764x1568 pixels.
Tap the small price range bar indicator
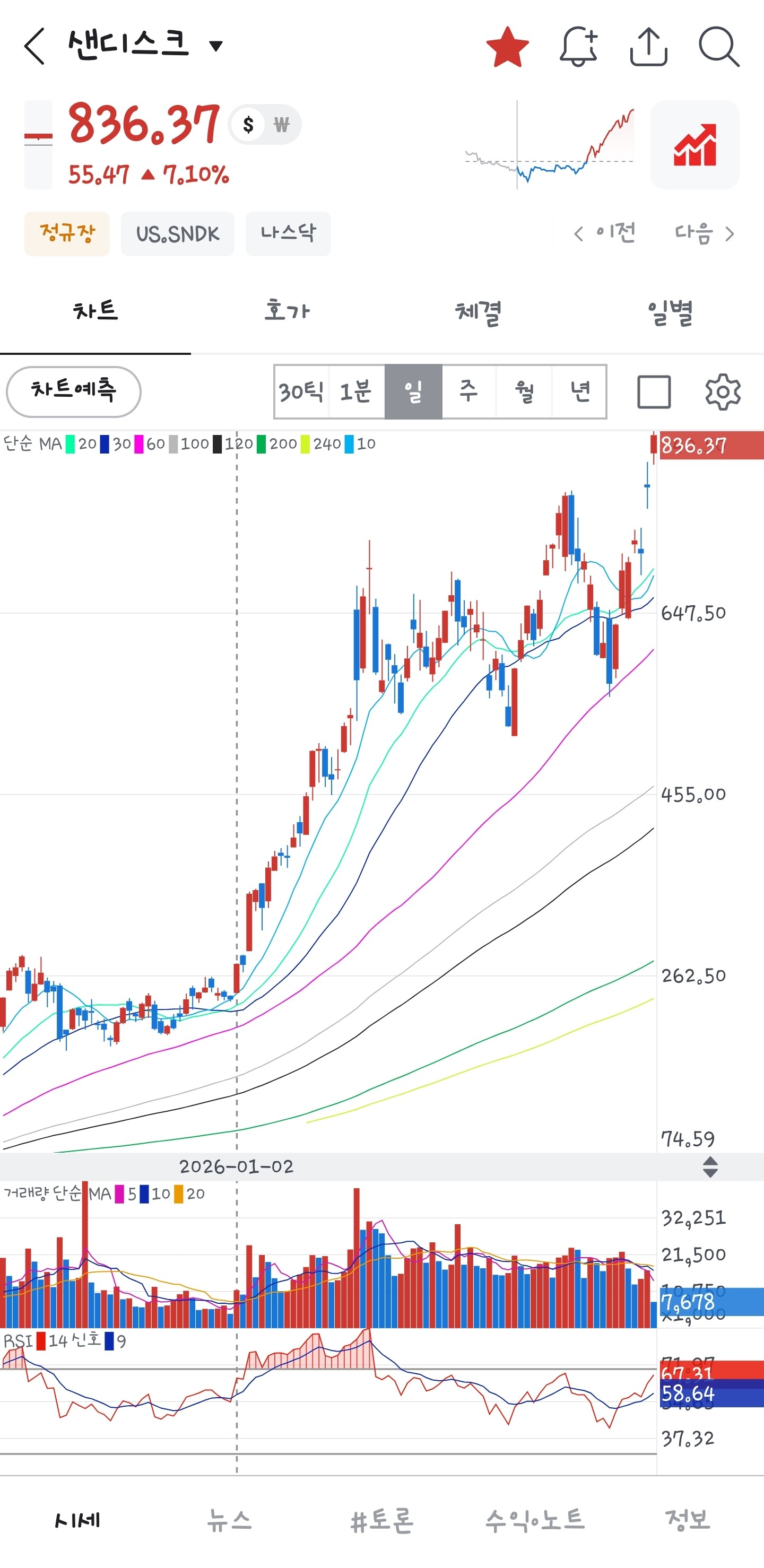[x=38, y=145]
